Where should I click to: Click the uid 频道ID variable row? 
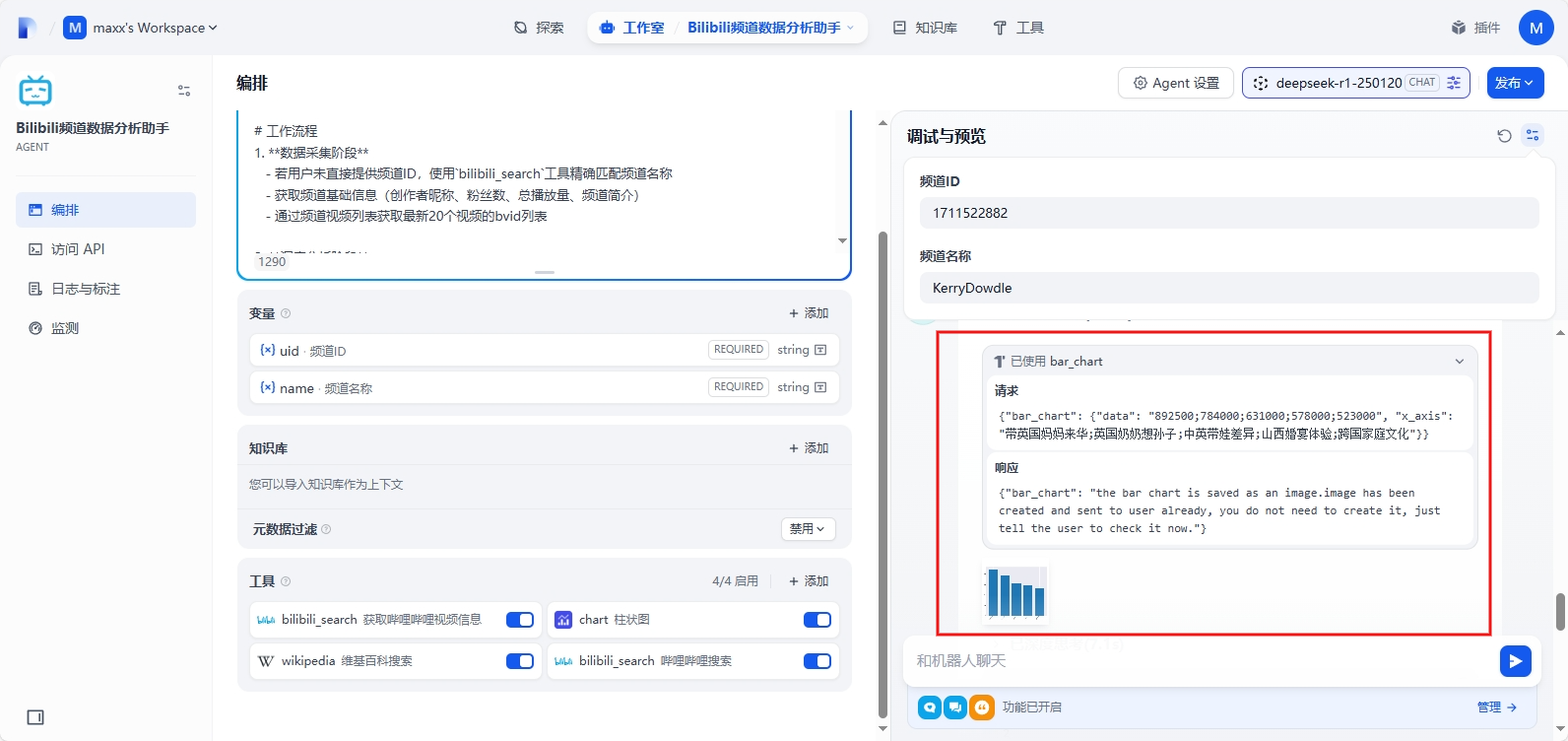tap(545, 350)
